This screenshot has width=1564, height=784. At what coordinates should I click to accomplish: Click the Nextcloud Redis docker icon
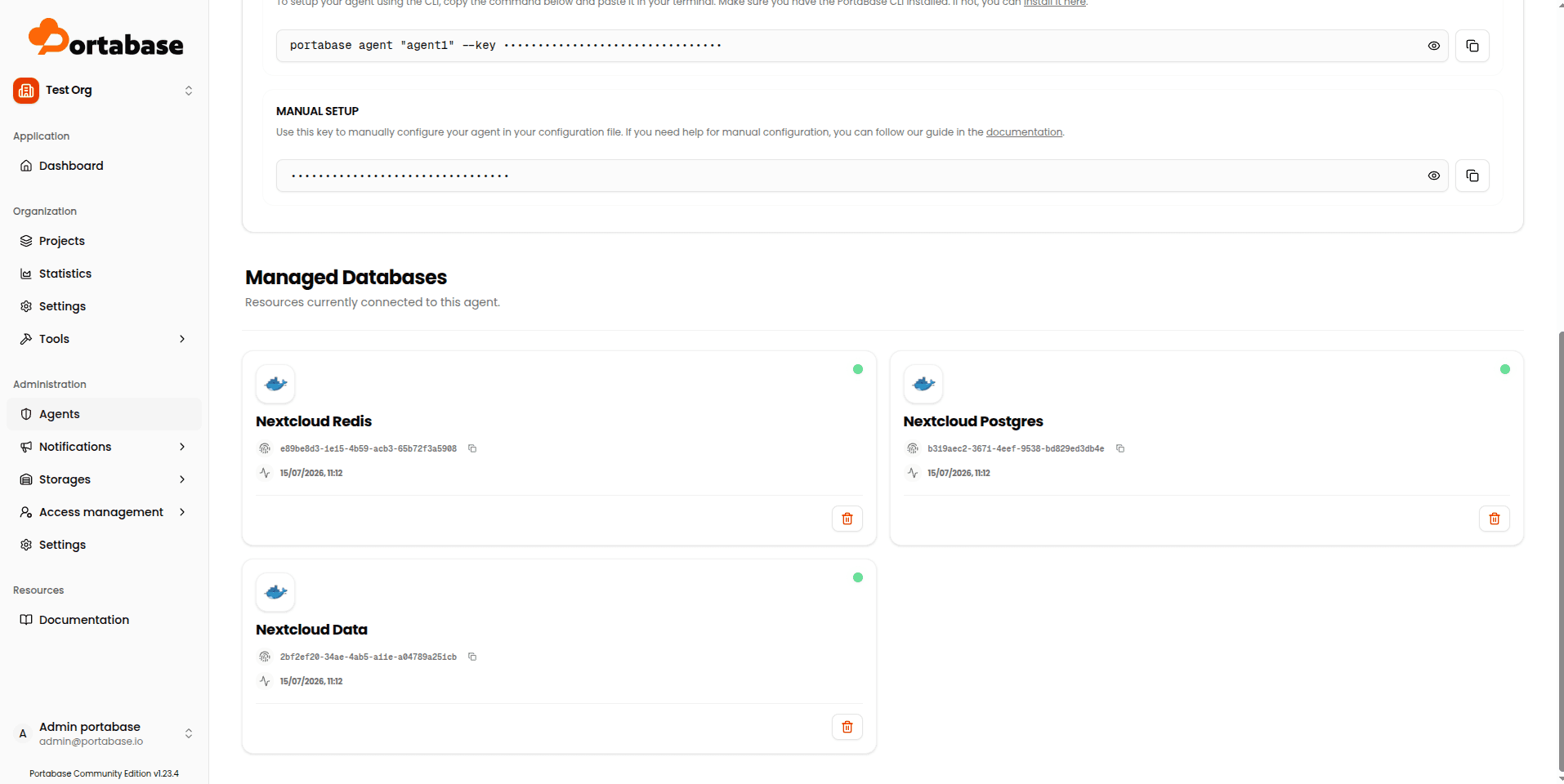coord(275,384)
